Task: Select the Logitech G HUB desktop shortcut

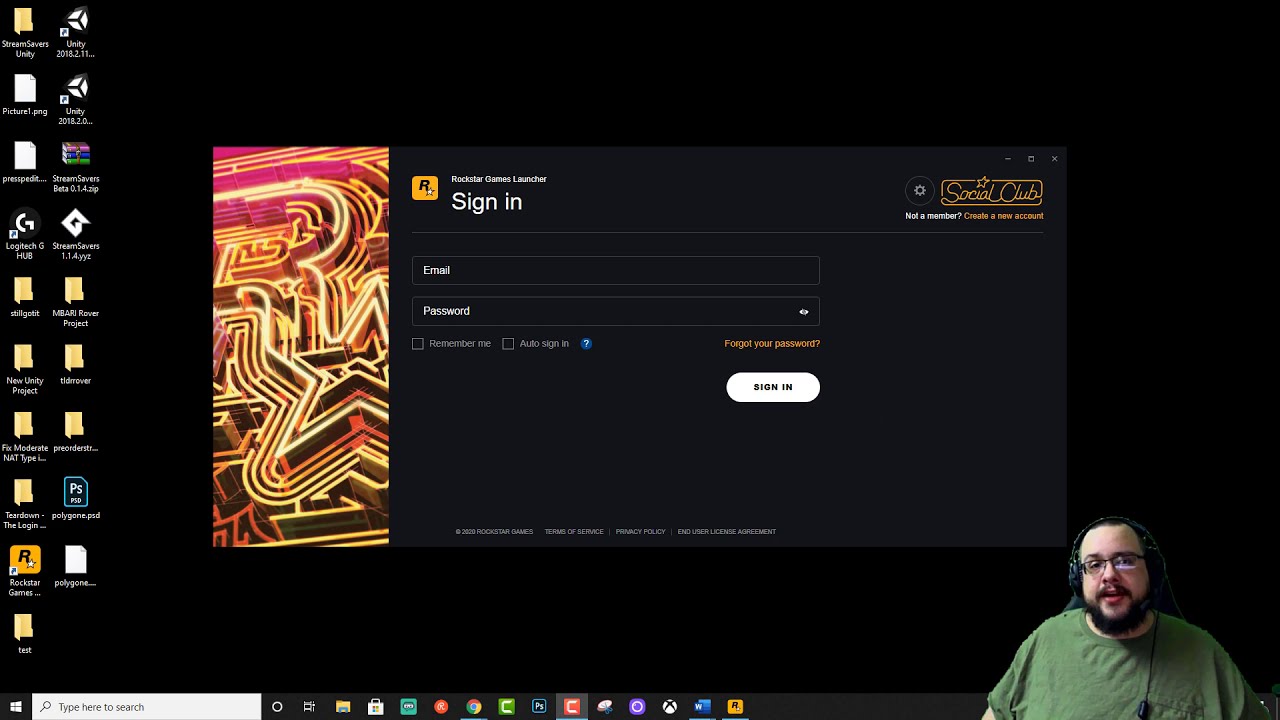Action: 25,235
